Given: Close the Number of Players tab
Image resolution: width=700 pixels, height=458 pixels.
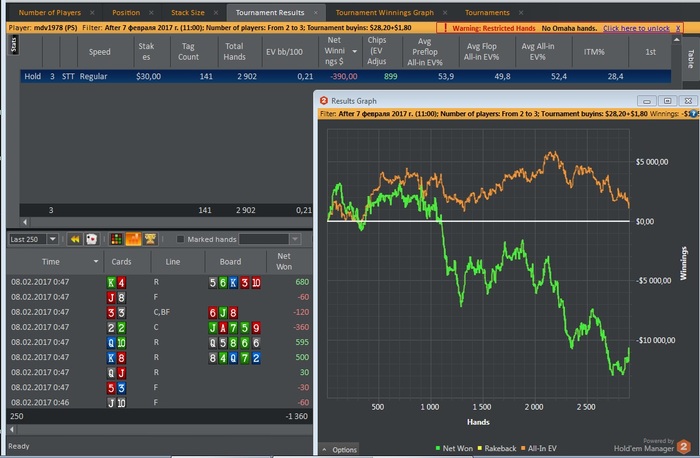Looking at the screenshot, I should point(92,12).
